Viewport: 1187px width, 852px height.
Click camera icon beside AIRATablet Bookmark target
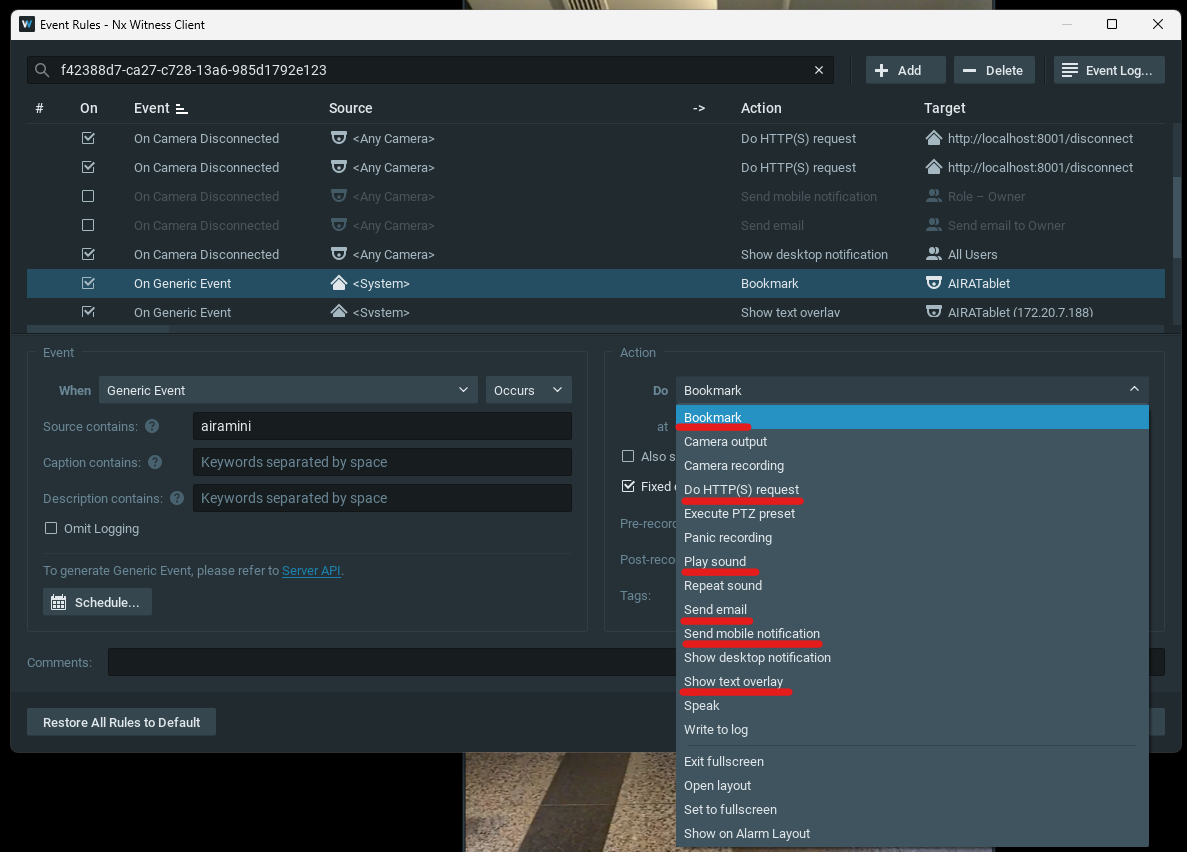[933, 283]
